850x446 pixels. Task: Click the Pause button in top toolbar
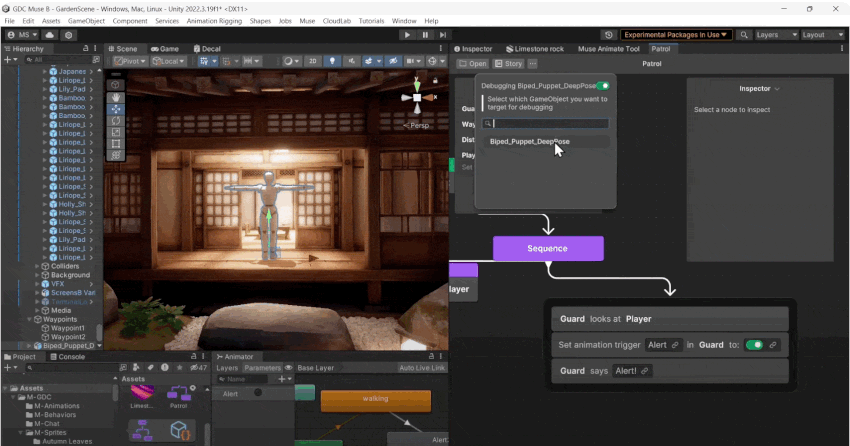[x=425, y=35]
